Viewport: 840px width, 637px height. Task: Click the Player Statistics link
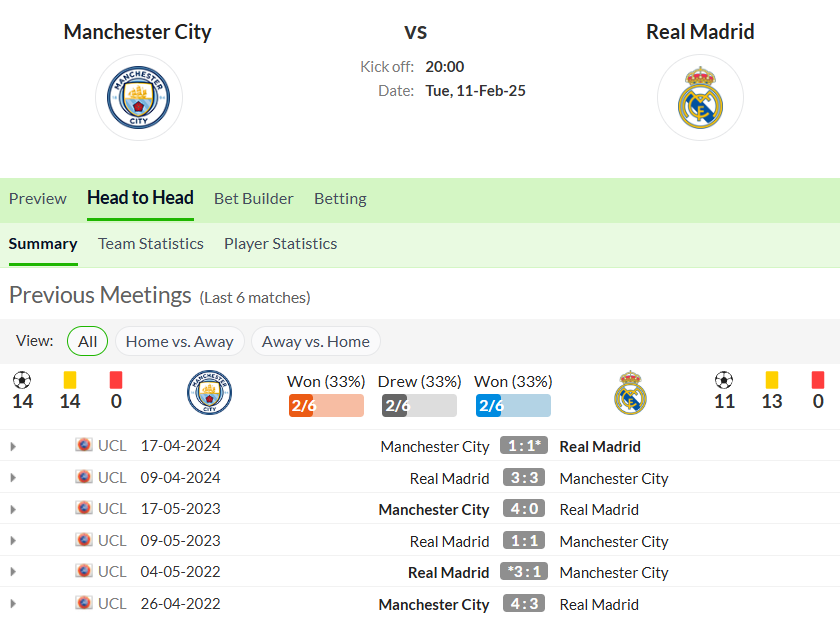click(x=280, y=244)
